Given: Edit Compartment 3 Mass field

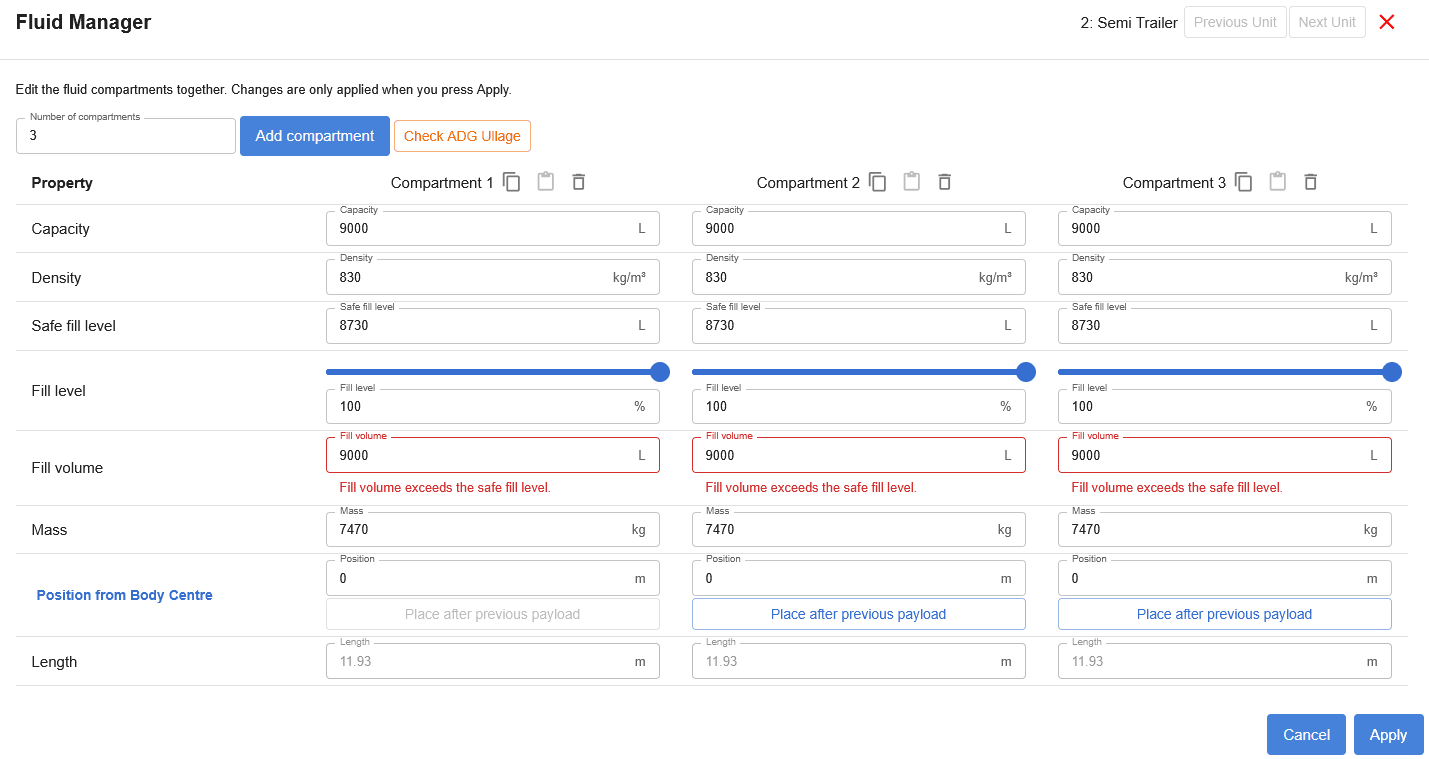Looking at the screenshot, I should pos(1225,529).
